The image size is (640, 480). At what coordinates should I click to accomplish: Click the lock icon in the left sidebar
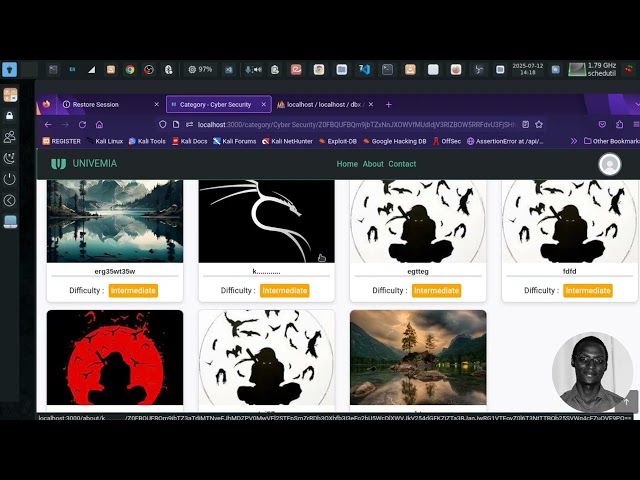(9, 116)
